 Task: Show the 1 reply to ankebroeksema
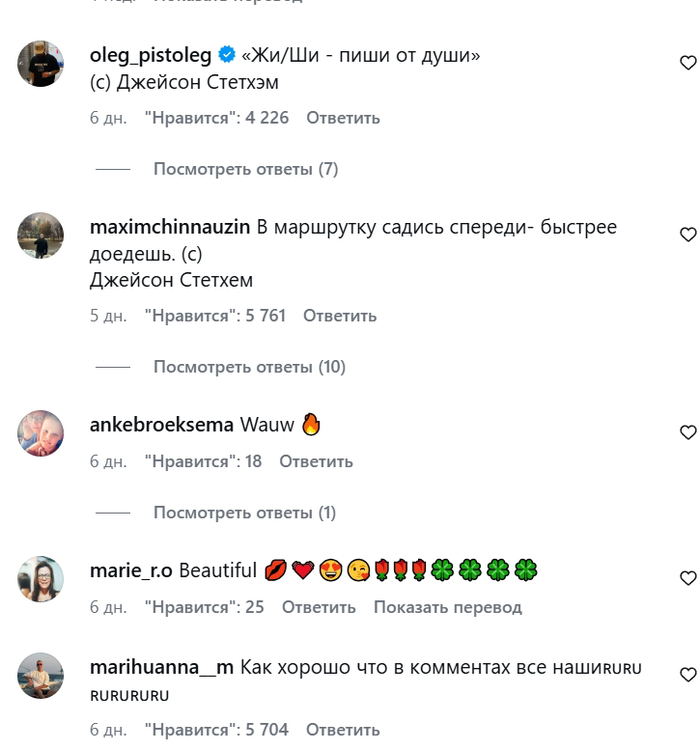(x=244, y=513)
